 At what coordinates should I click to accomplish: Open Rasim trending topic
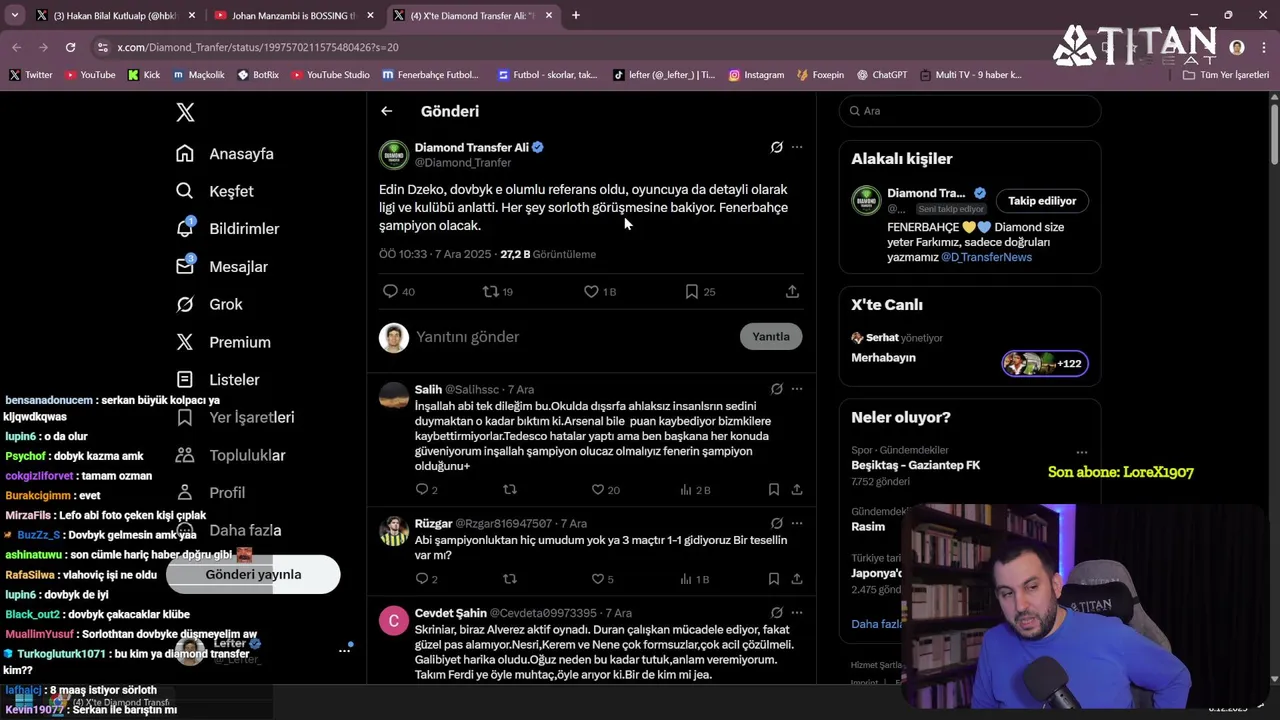pos(868,527)
